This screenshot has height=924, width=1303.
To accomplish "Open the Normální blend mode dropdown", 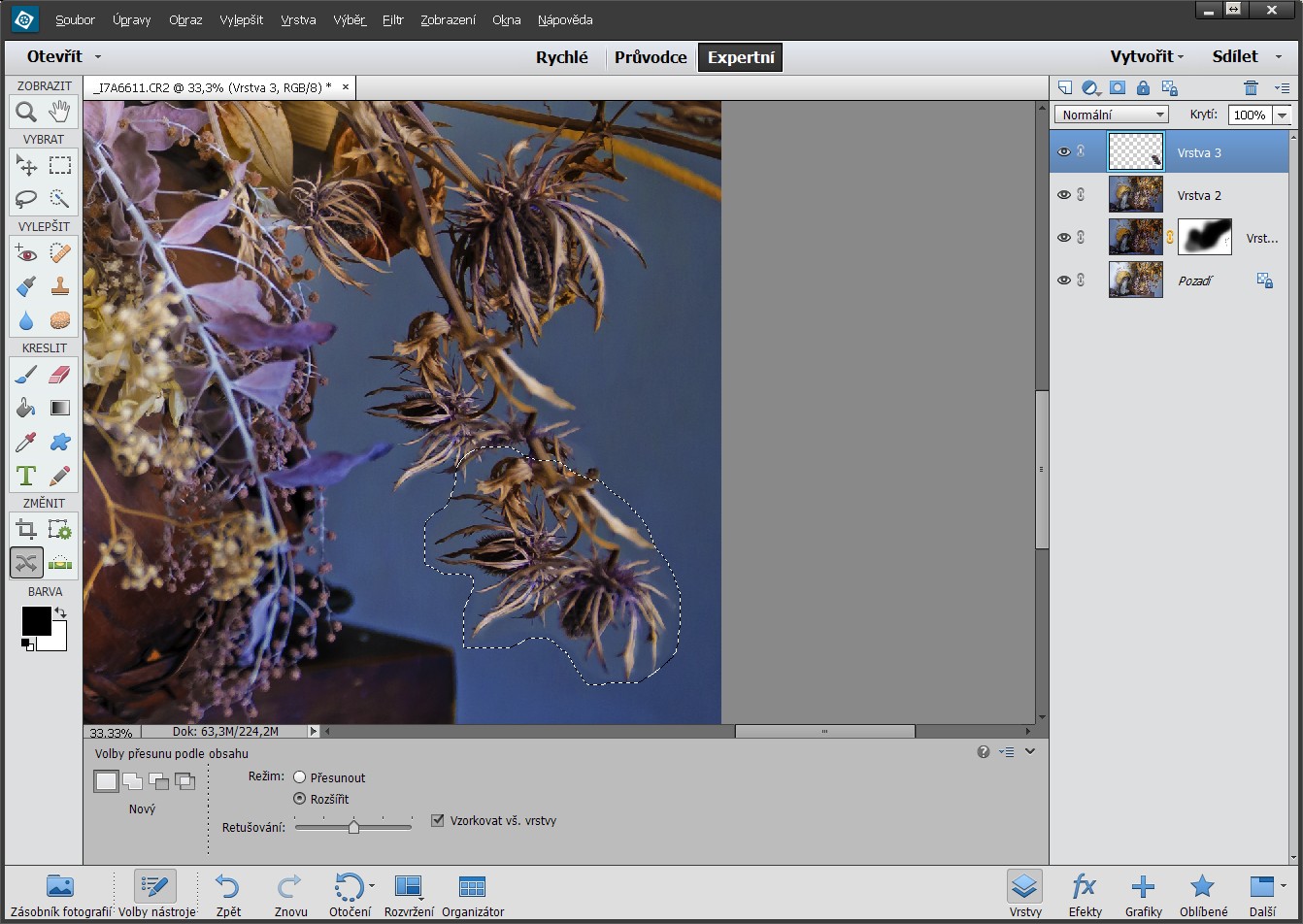I will 1111,115.
